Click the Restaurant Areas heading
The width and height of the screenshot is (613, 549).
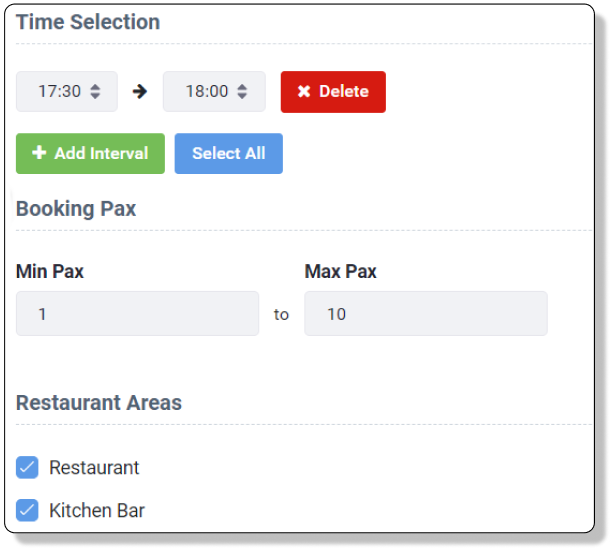coord(99,403)
